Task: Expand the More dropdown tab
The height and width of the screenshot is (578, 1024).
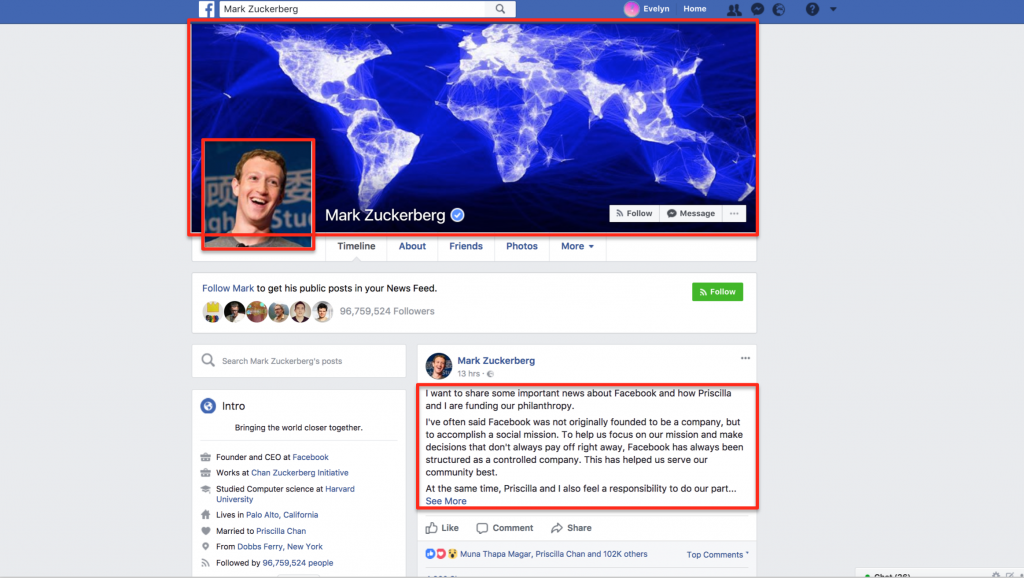Action: click(x=577, y=246)
